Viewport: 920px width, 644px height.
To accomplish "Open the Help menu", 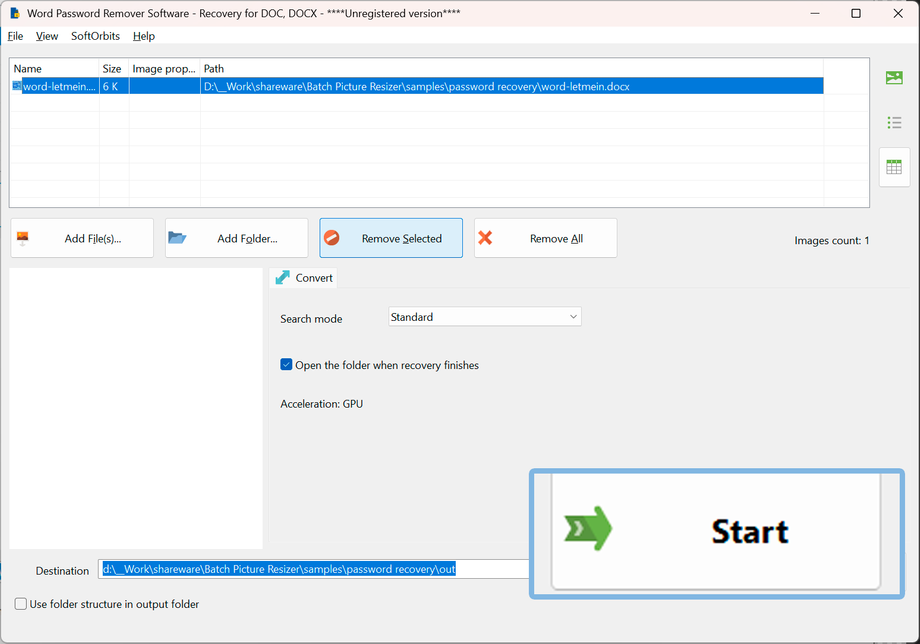I will click(144, 36).
